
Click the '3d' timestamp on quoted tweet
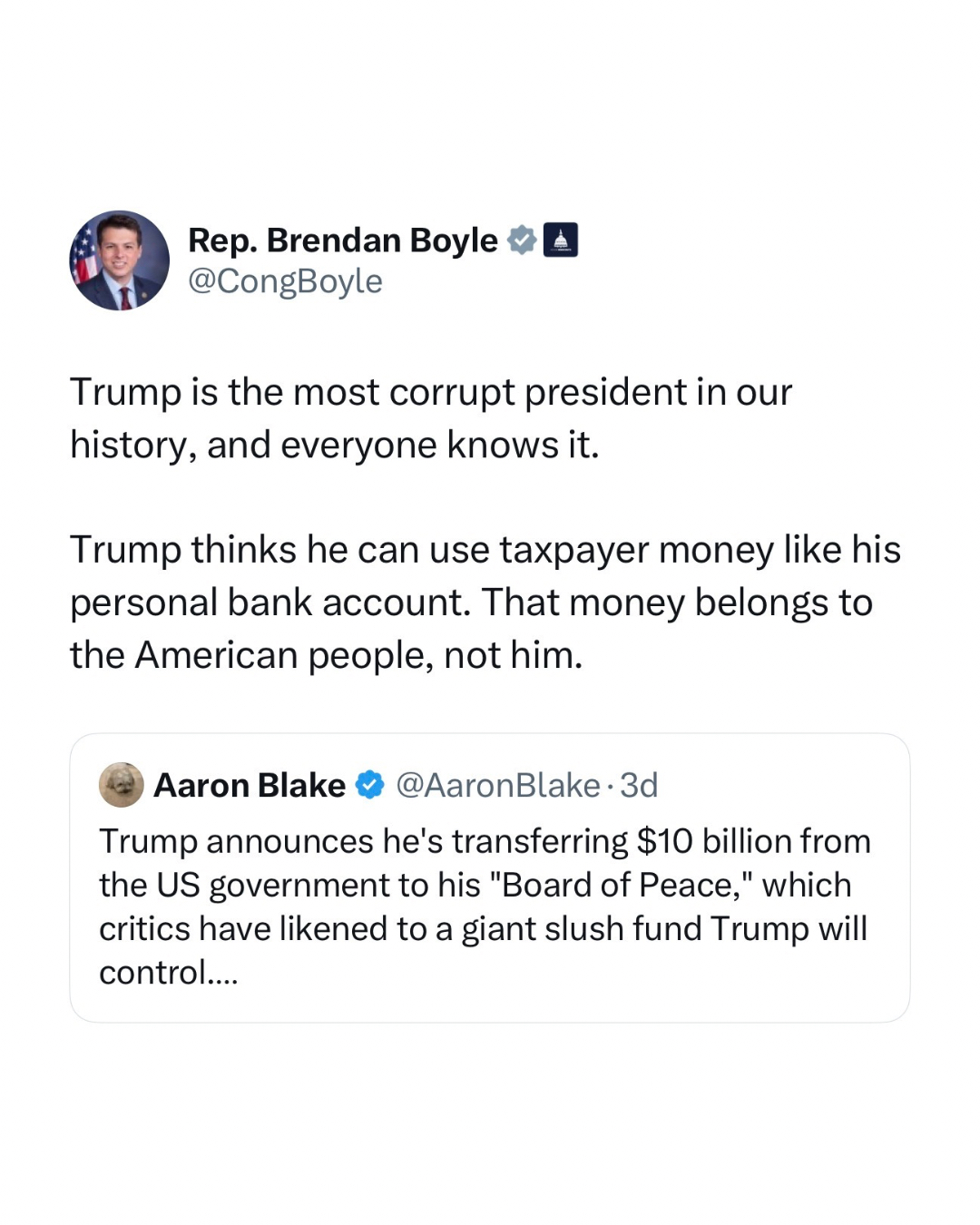tap(639, 785)
